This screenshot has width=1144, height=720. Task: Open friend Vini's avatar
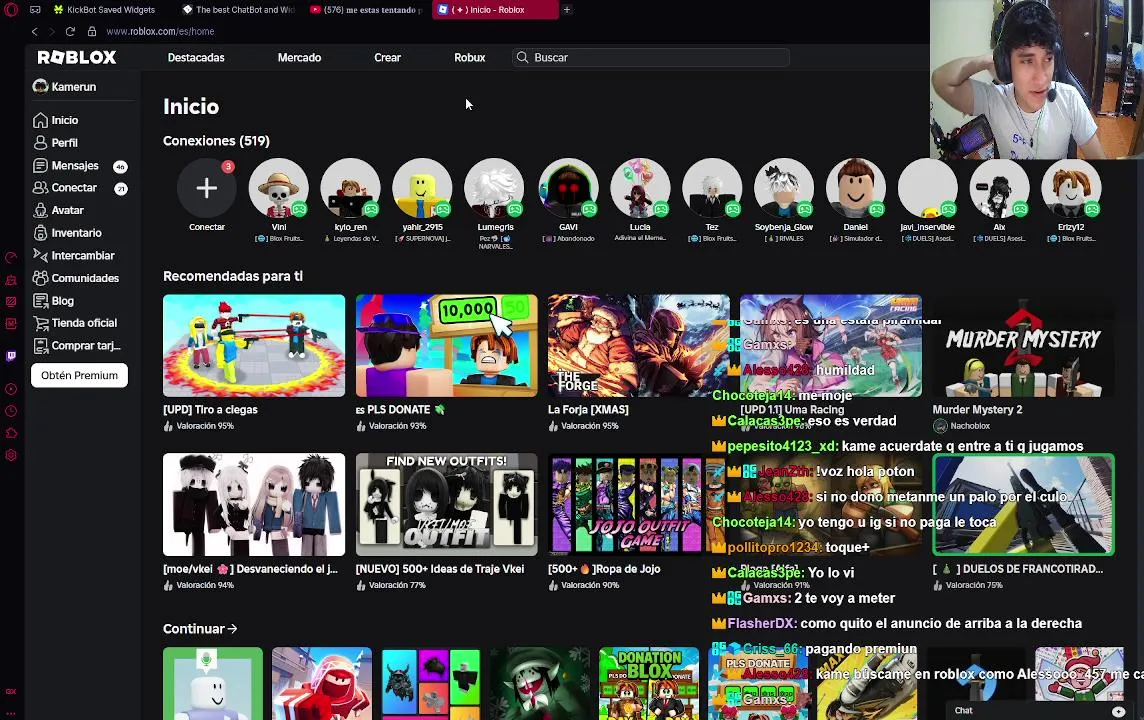279,188
